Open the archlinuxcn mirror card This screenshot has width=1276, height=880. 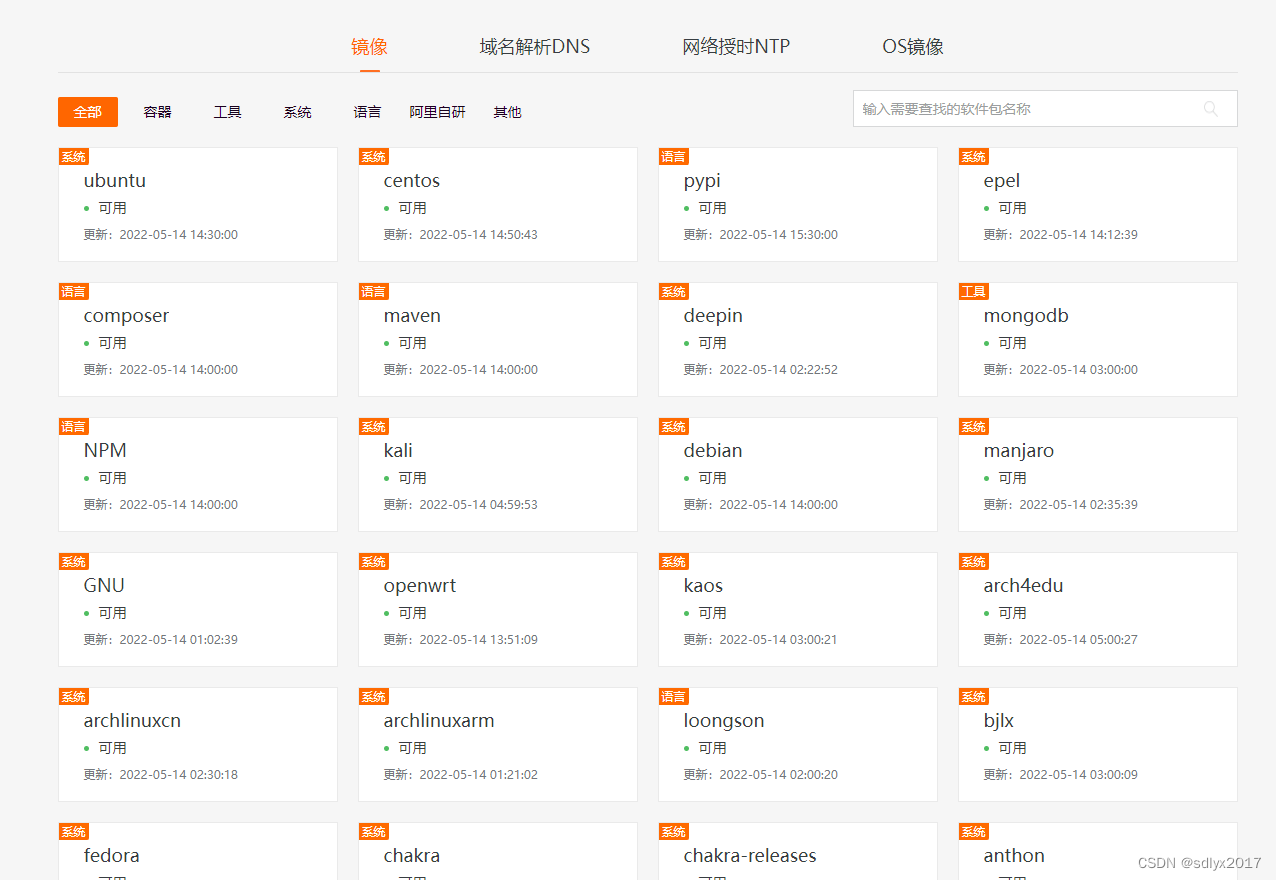point(198,744)
